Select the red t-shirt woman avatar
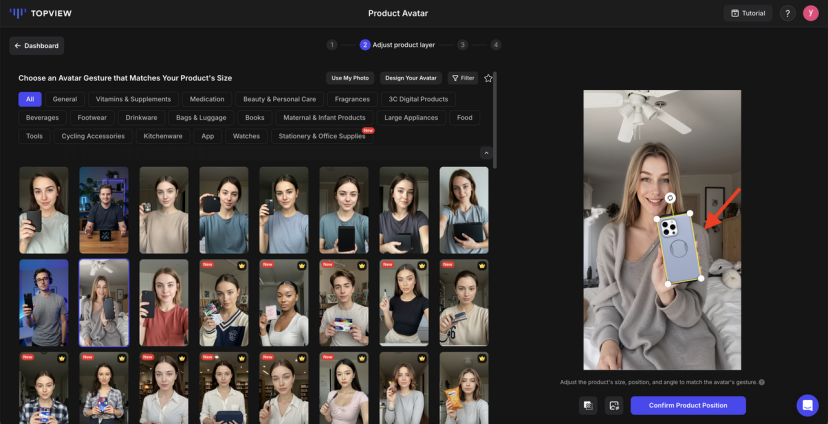 [x=164, y=303]
